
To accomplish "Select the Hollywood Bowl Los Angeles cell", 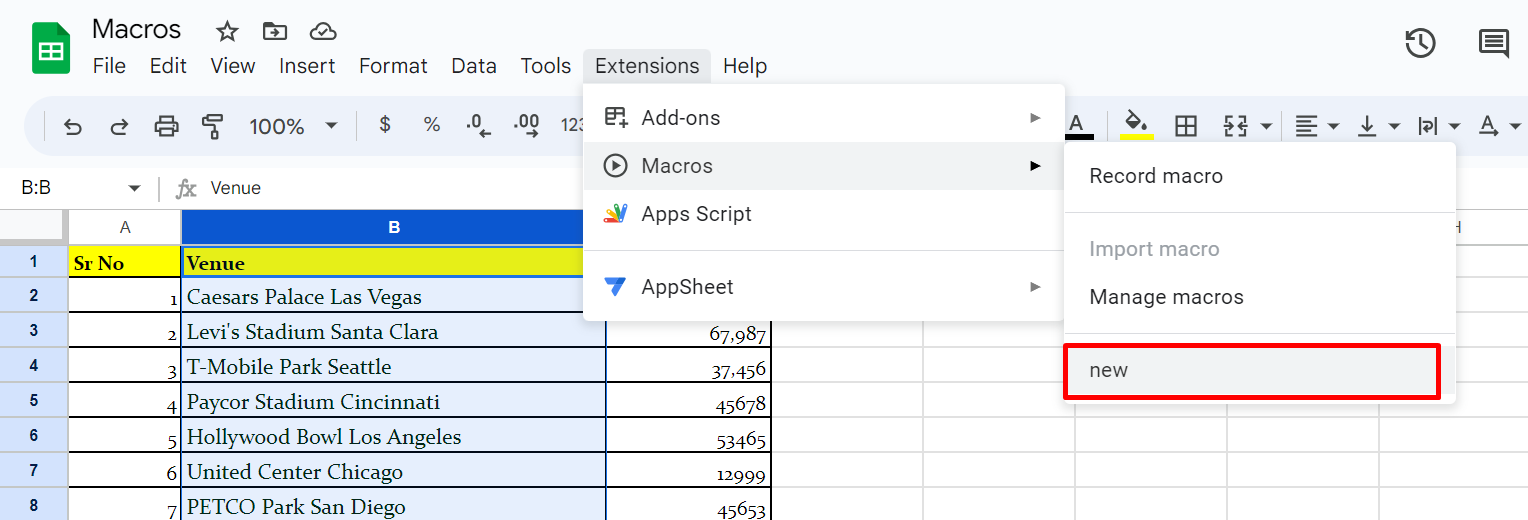I will coord(394,437).
